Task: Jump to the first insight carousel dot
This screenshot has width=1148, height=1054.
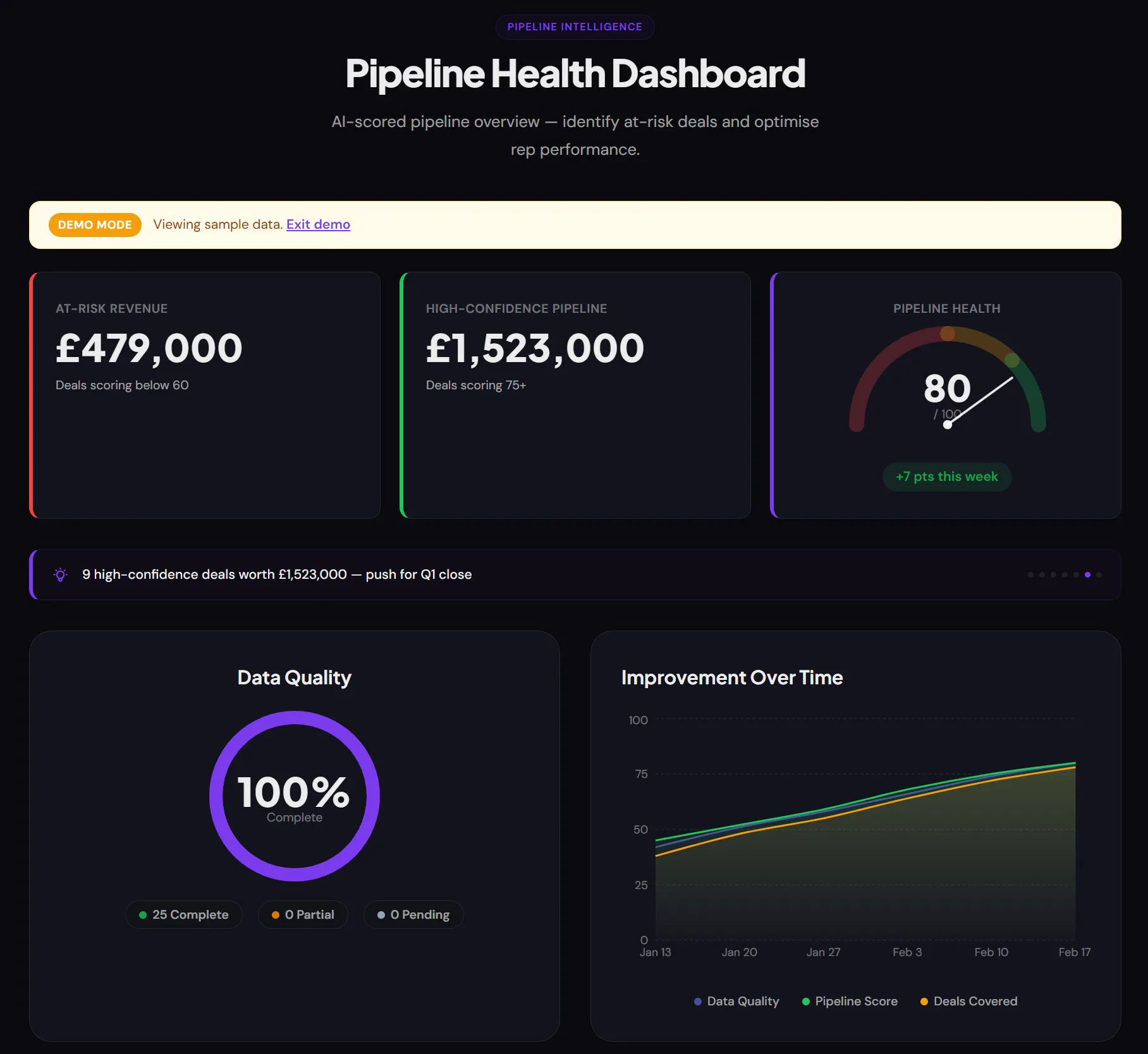Action: 1030,574
